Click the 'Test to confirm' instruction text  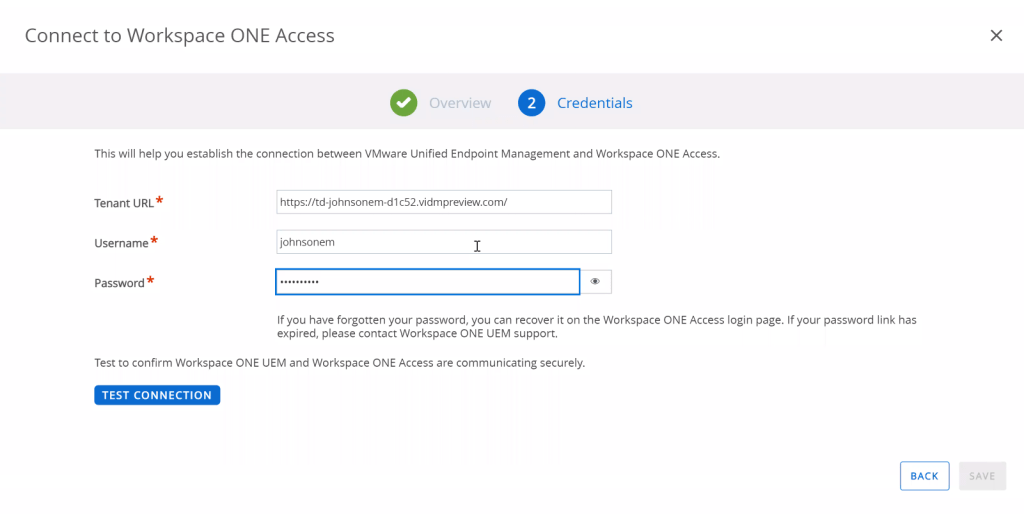[339, 363]
